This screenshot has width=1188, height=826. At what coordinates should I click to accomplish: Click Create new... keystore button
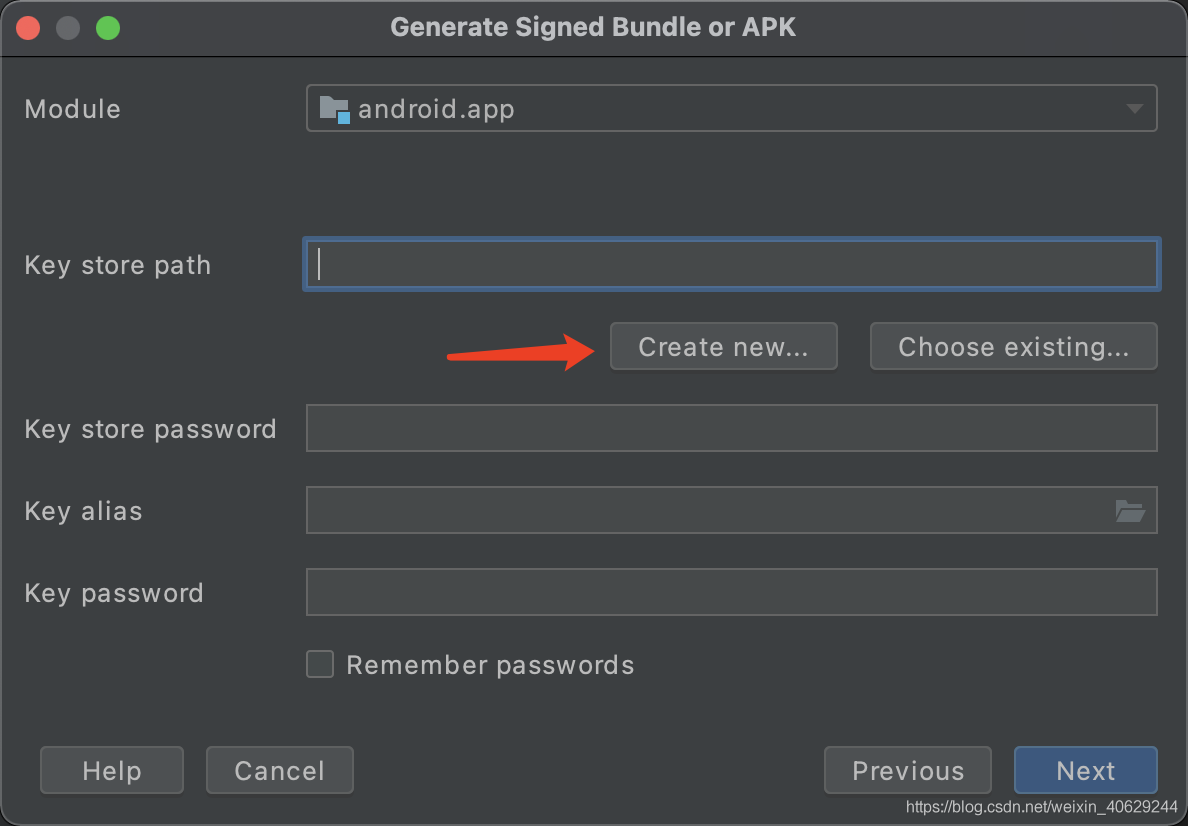click(724, 346)
